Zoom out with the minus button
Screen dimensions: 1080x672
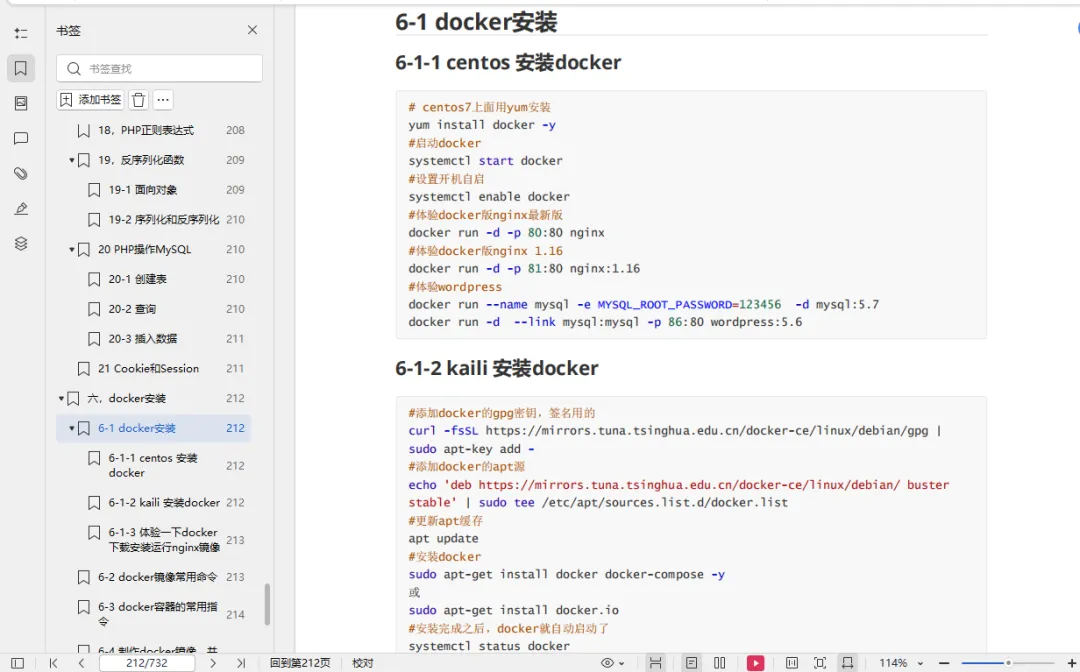[944, 663]
